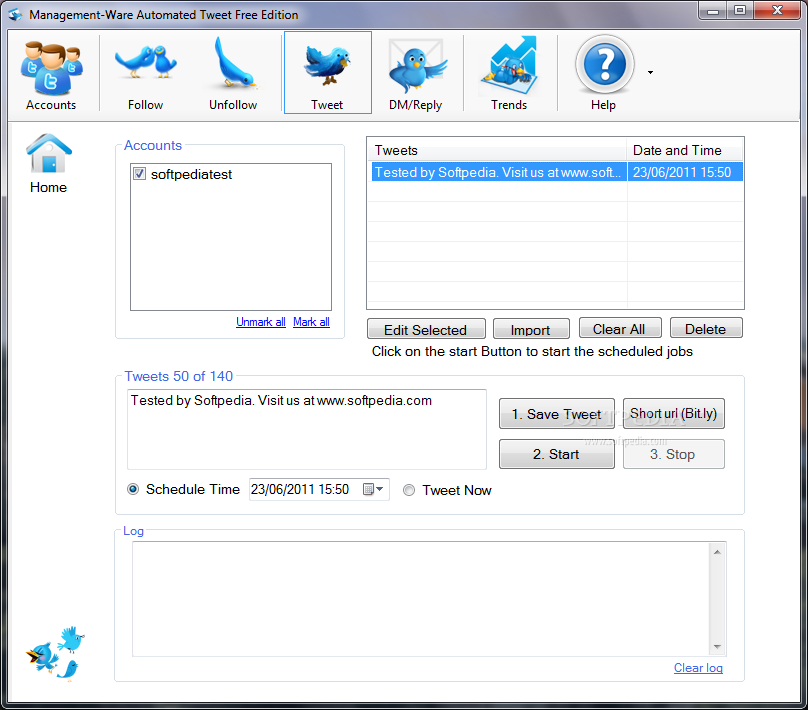Toggle the softpediatest account checkbox
This screenshot has height=710, width=808.
click(140, 174)
